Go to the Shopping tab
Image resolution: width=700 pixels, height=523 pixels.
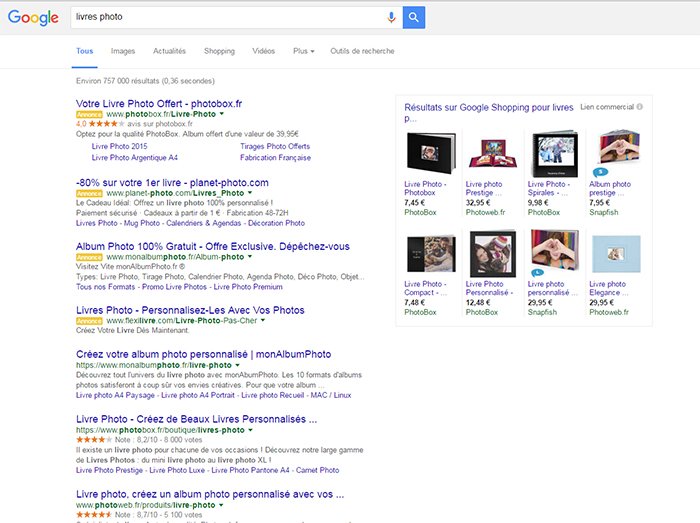pos(219,51)
